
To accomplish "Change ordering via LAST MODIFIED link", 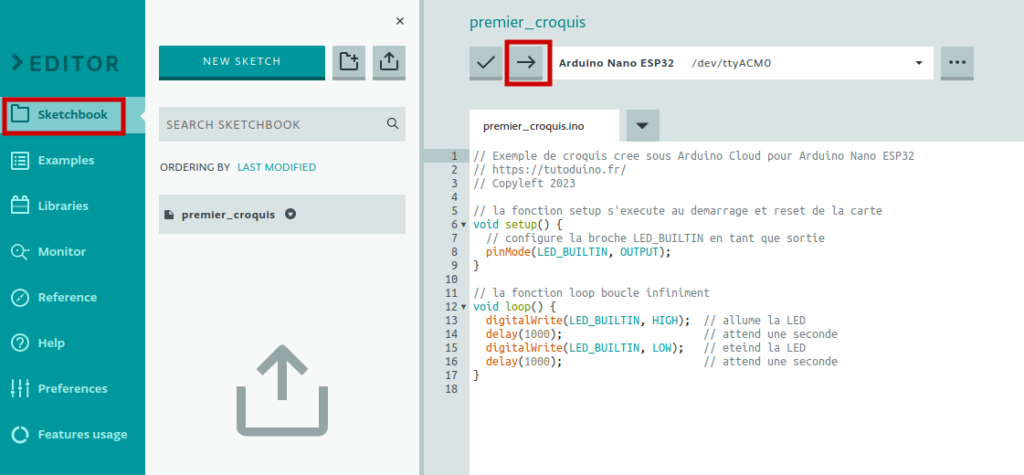I will pyautogui.click(x=276, y=167).
